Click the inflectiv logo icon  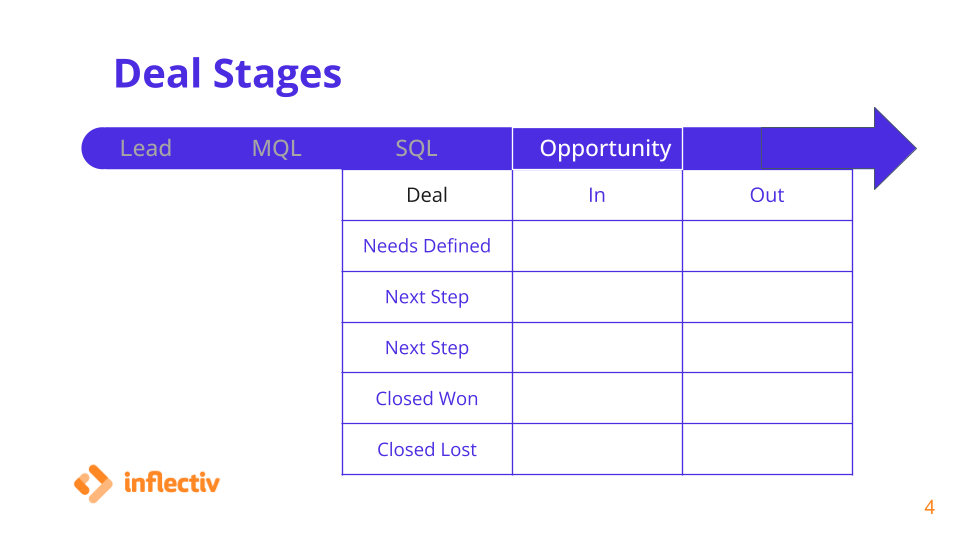93,484
